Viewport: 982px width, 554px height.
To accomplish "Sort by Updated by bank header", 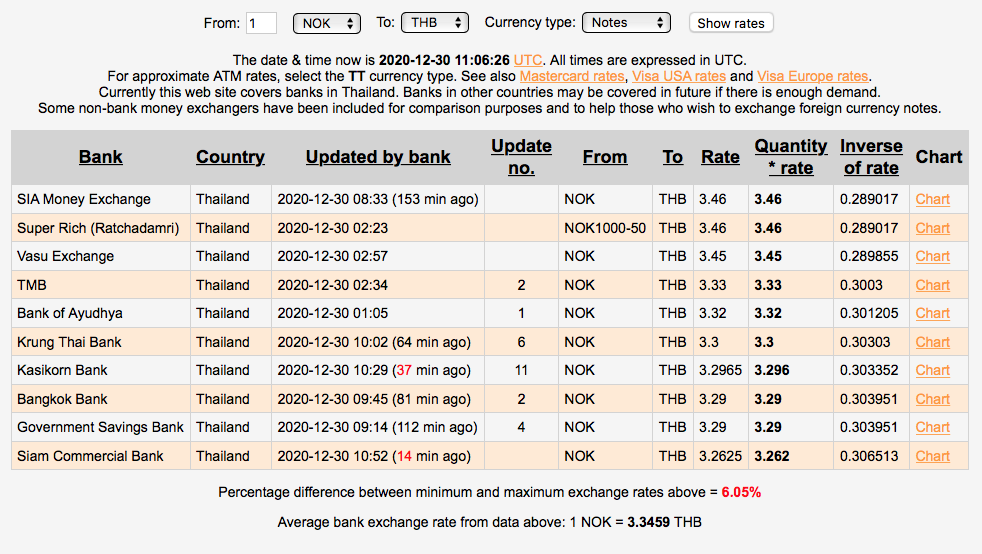I will point(378,157).
